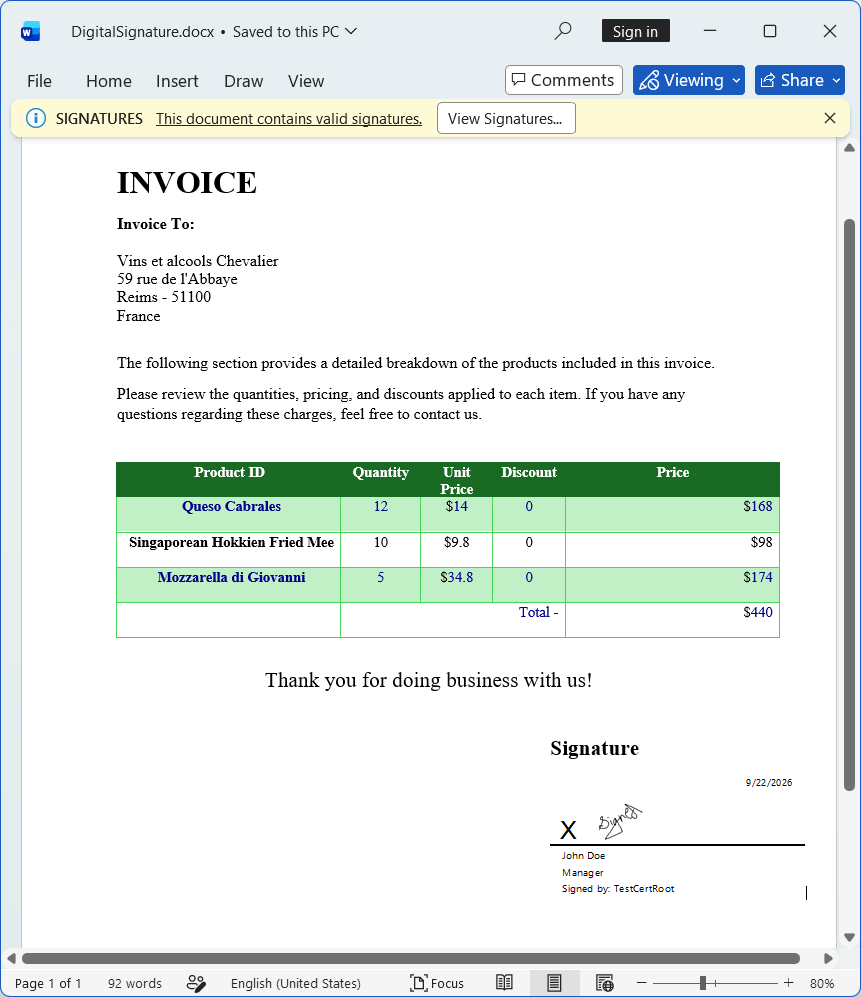
Task: Select Print Layout view icon
Action: click(554, 983)
